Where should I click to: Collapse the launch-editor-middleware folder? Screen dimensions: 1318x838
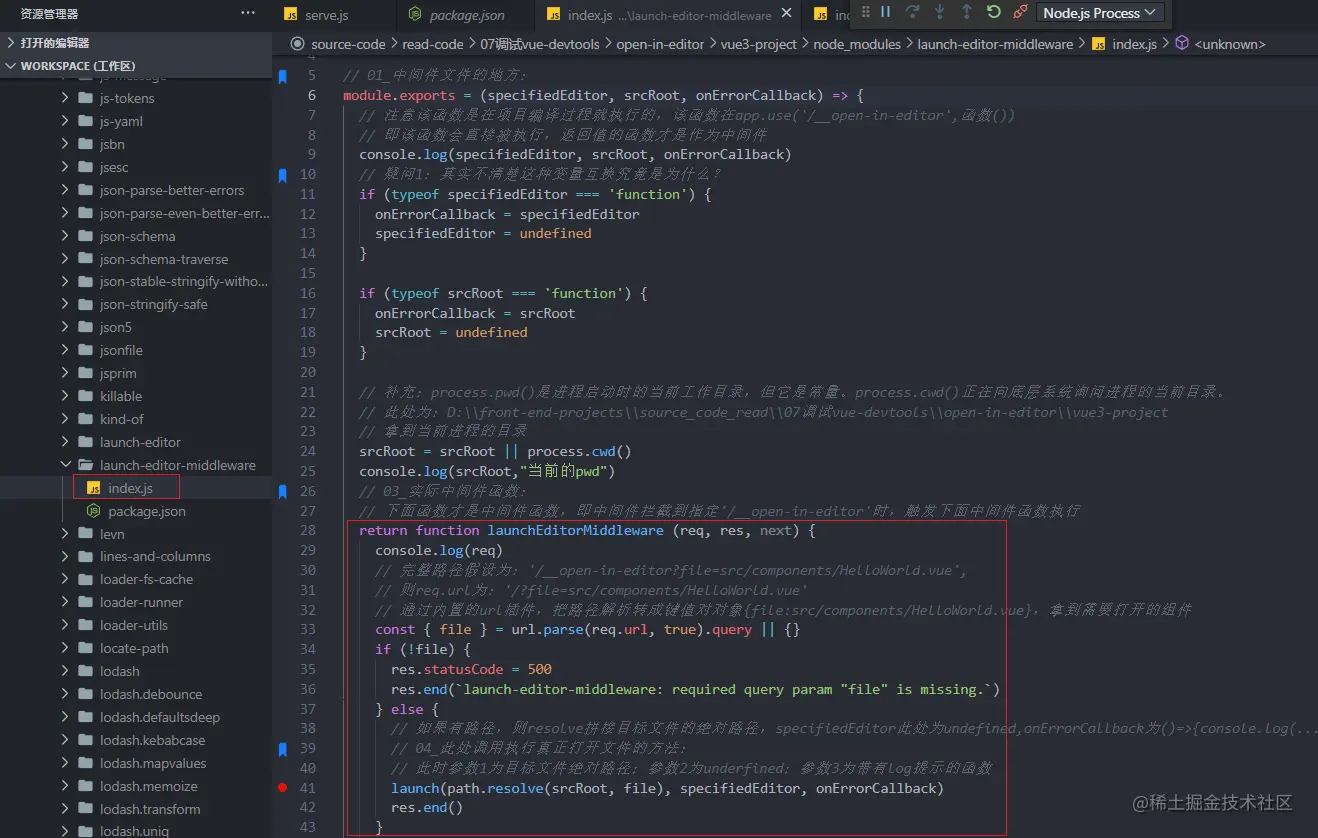66,465
